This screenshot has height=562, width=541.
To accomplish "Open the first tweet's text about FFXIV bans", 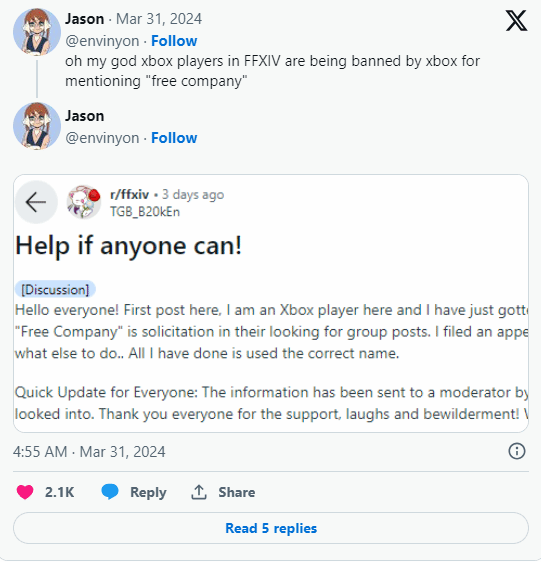I will coord(272,71).
